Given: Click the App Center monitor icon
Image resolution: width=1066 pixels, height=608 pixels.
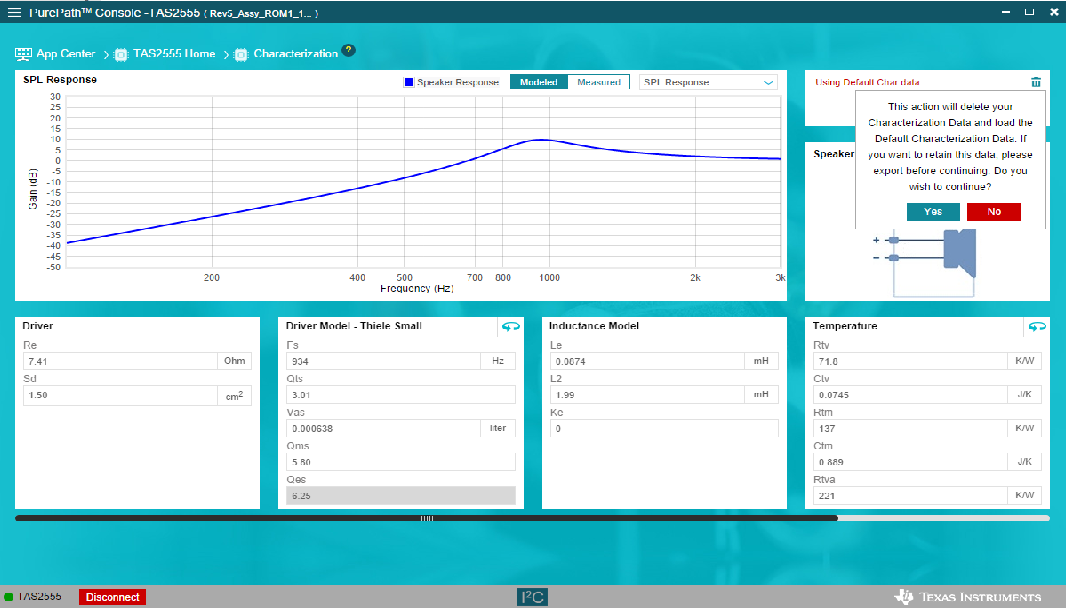Looking at the screenshot, I should point(23,54).
